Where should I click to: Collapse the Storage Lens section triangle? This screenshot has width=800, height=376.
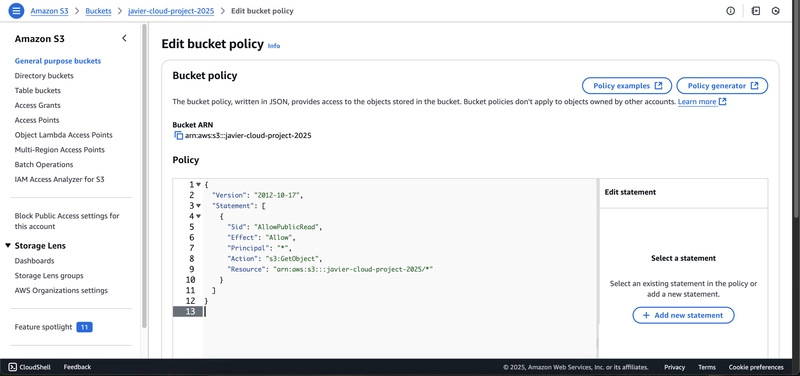coord(8,245)
